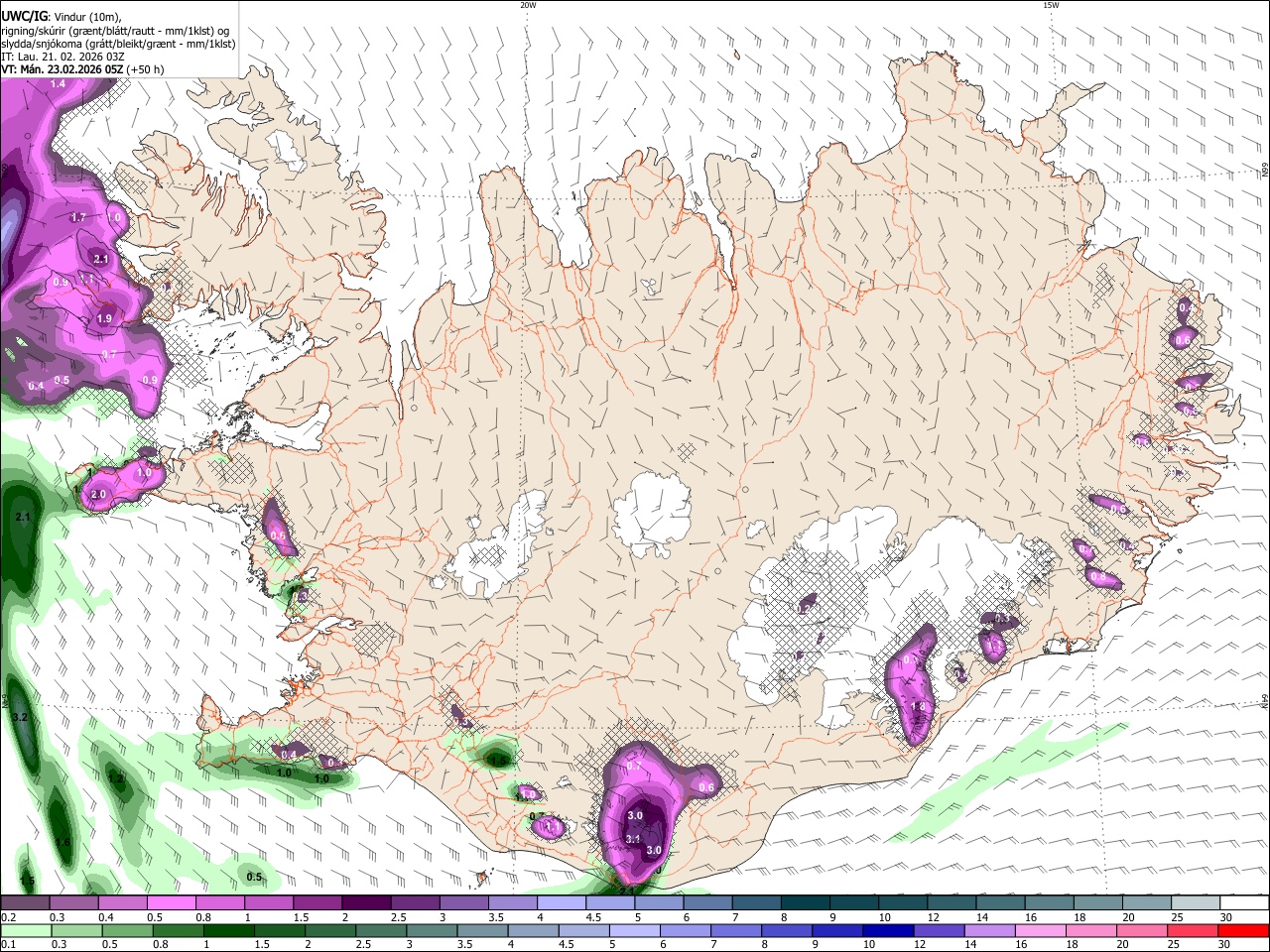Click the 1.9 snow value in the northwest

104,318
